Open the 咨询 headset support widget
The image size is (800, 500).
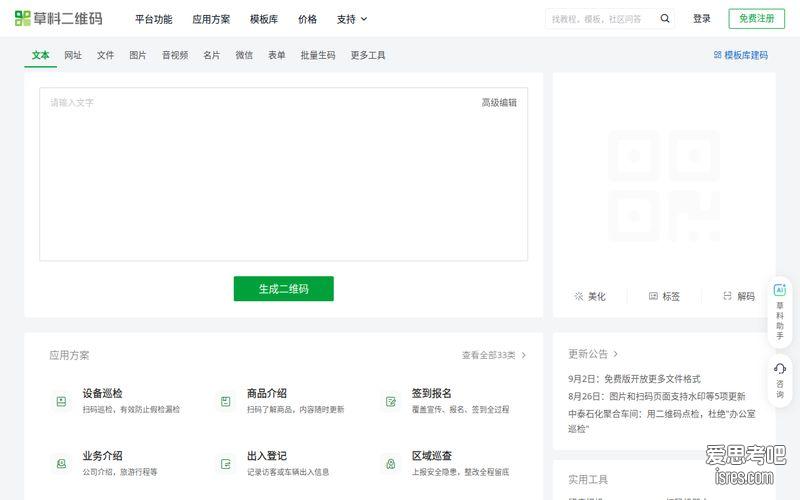[780, 381]
